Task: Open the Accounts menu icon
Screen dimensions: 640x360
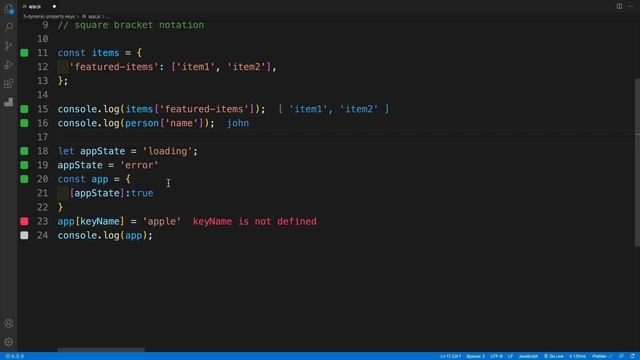Action: coord(9,323)
